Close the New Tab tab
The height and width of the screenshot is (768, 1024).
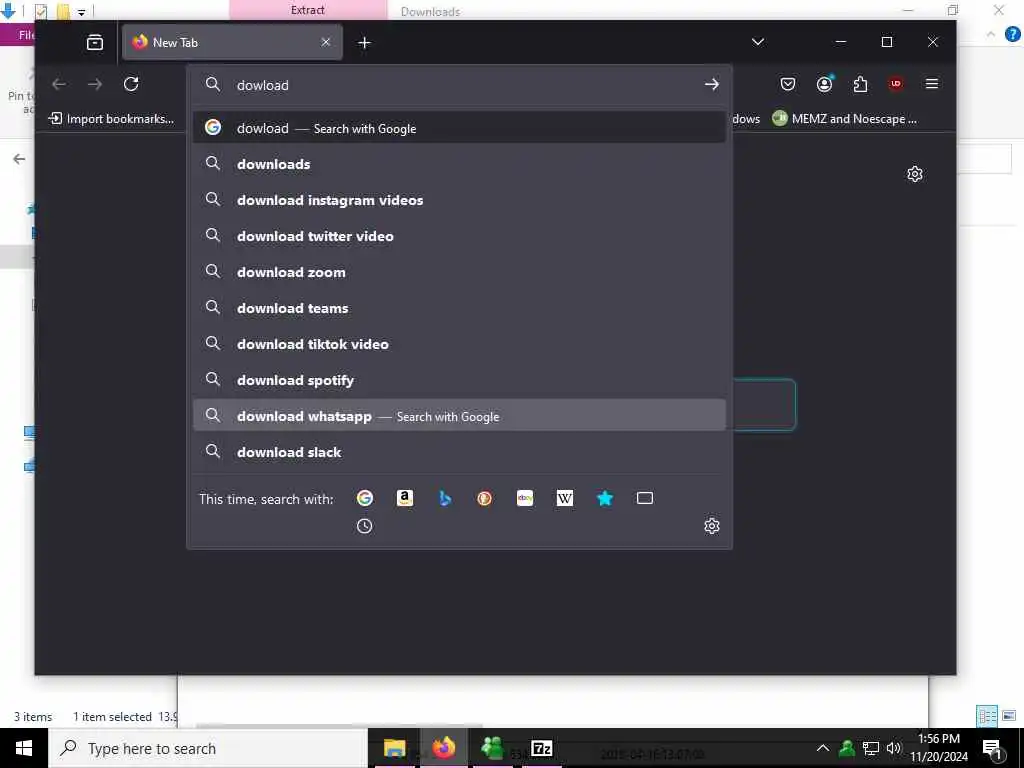[x=326, y=42]
